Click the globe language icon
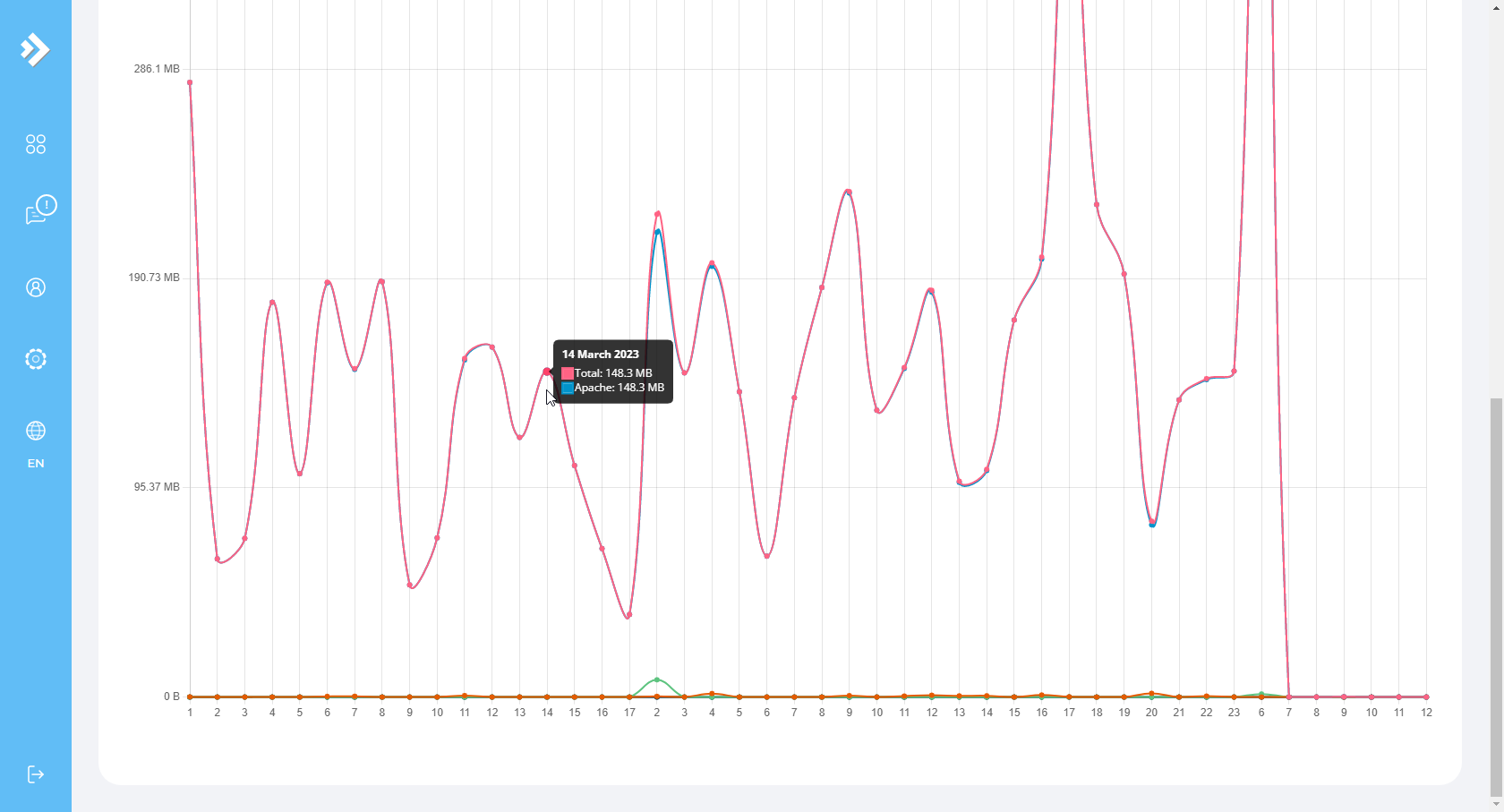The image size is (1504, 812). click(36, 431)
